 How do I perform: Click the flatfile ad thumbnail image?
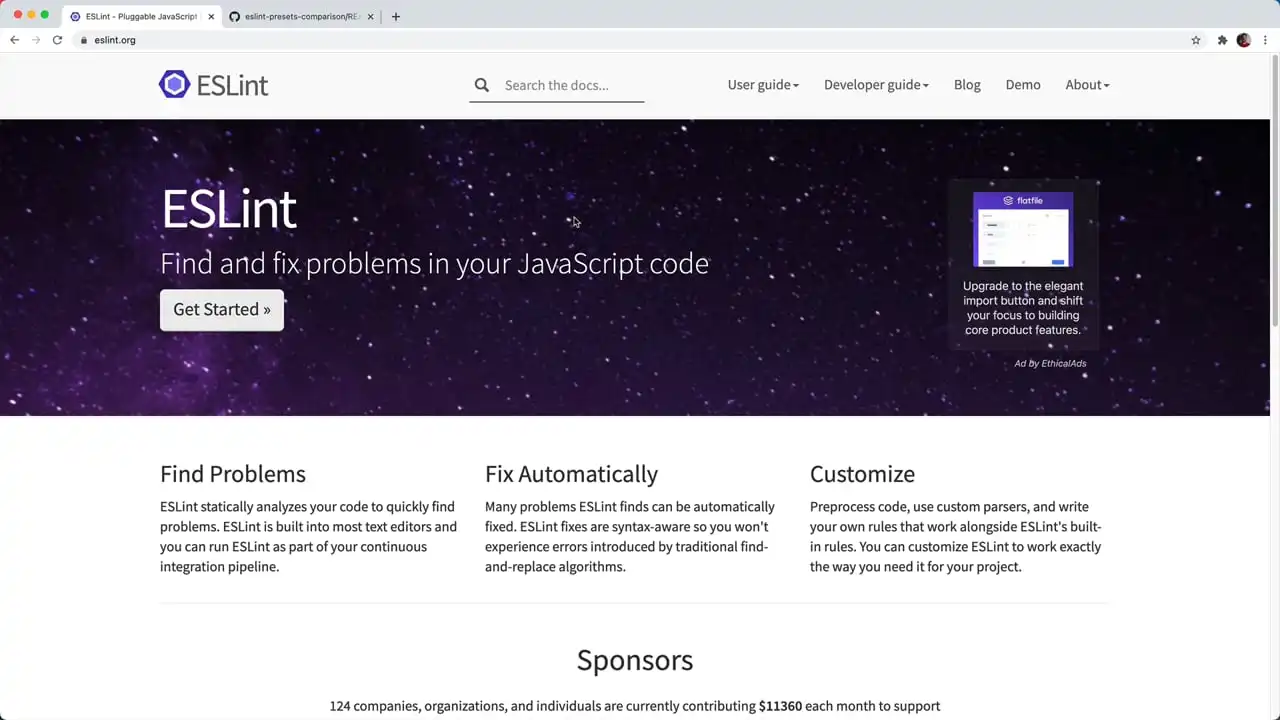(1023, 230)
